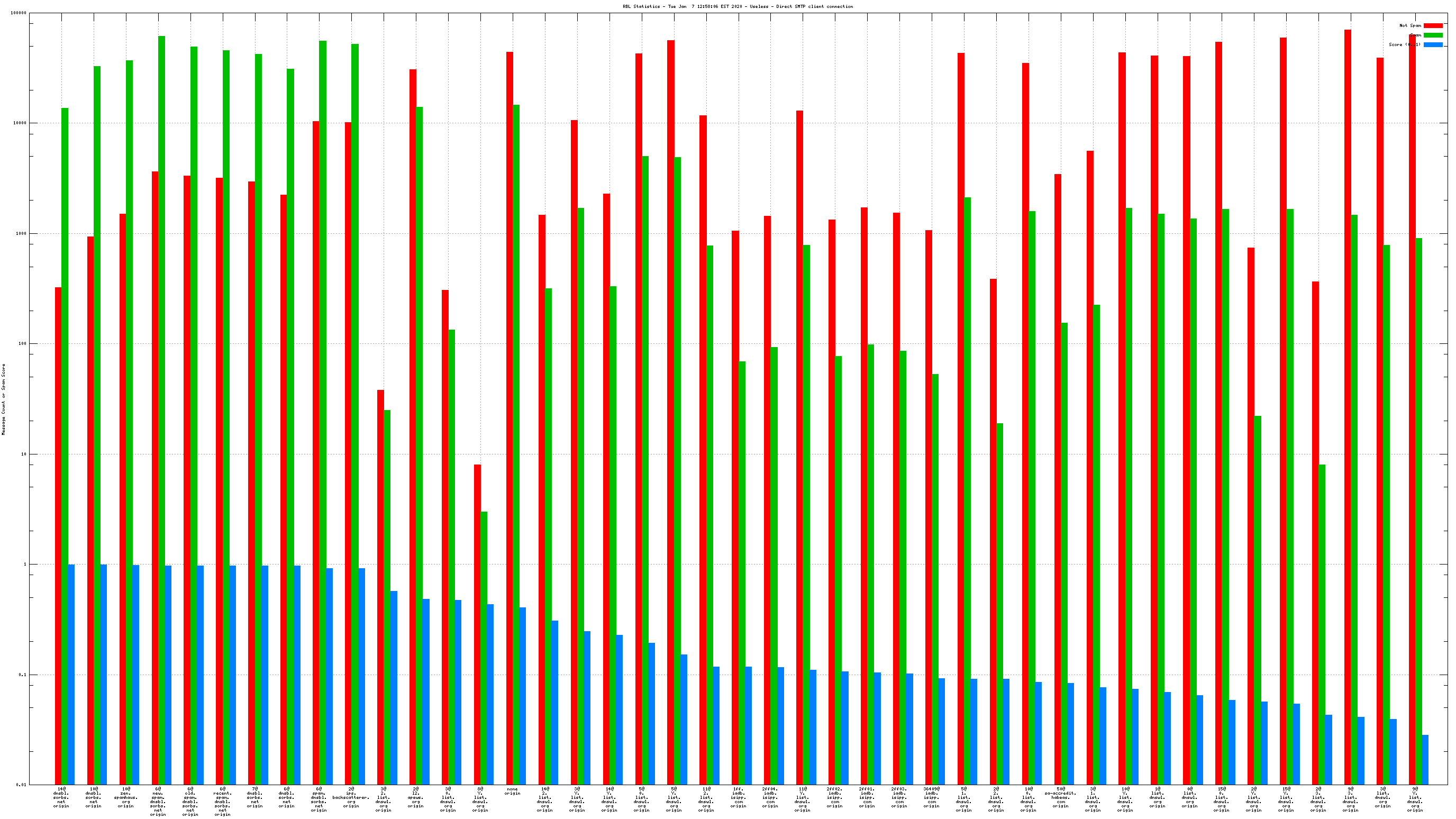Click the recent.spam.dnsbl.sorbs.net x-axis label
The height and width of the screenshot is (819, 1456).
222,801
